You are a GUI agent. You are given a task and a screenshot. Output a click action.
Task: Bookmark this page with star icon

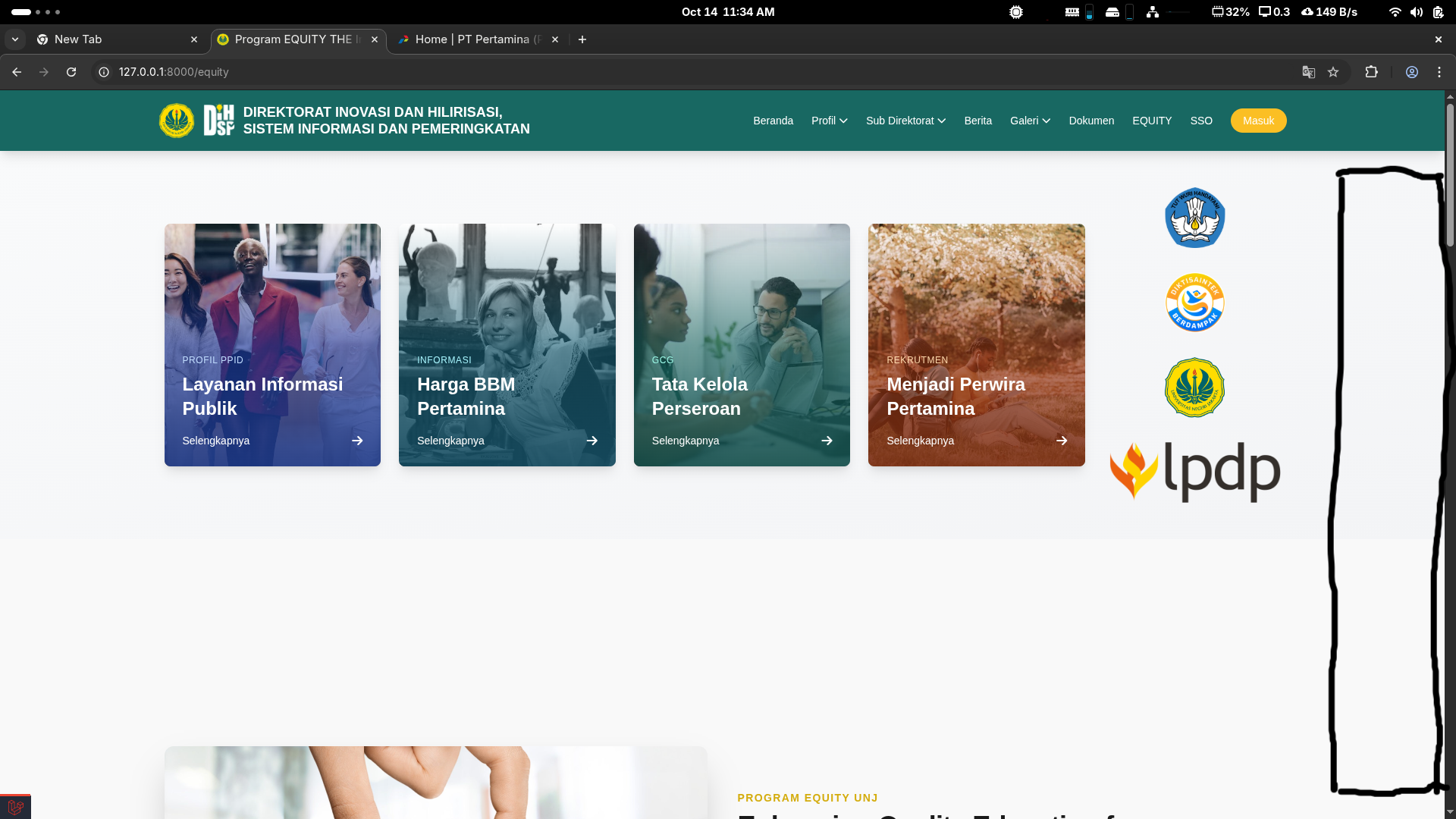click(1333, 72)
